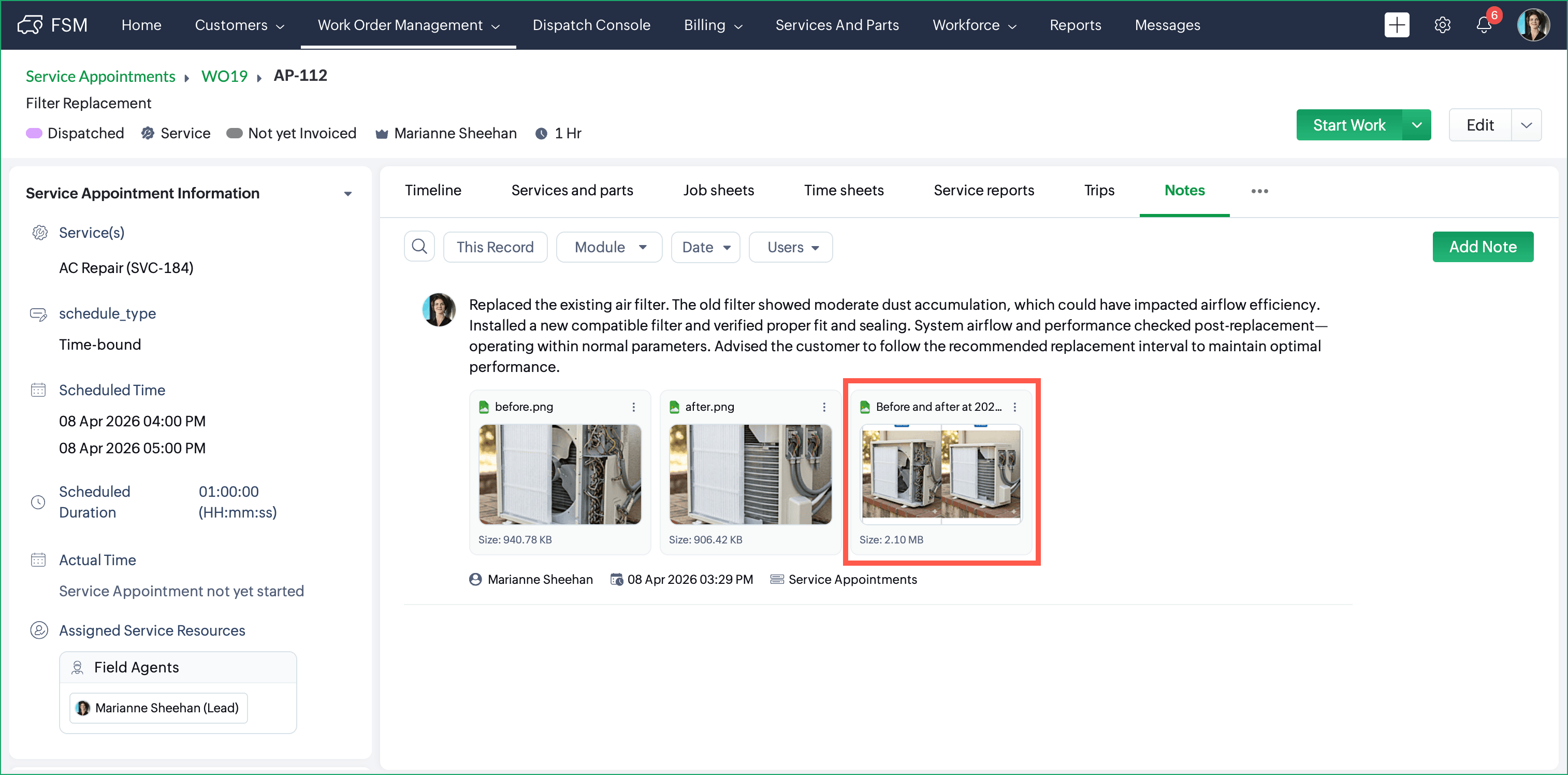The image size is (1568, 775).
Task: Click the FSM logo icon
Action: click(30, 25)
